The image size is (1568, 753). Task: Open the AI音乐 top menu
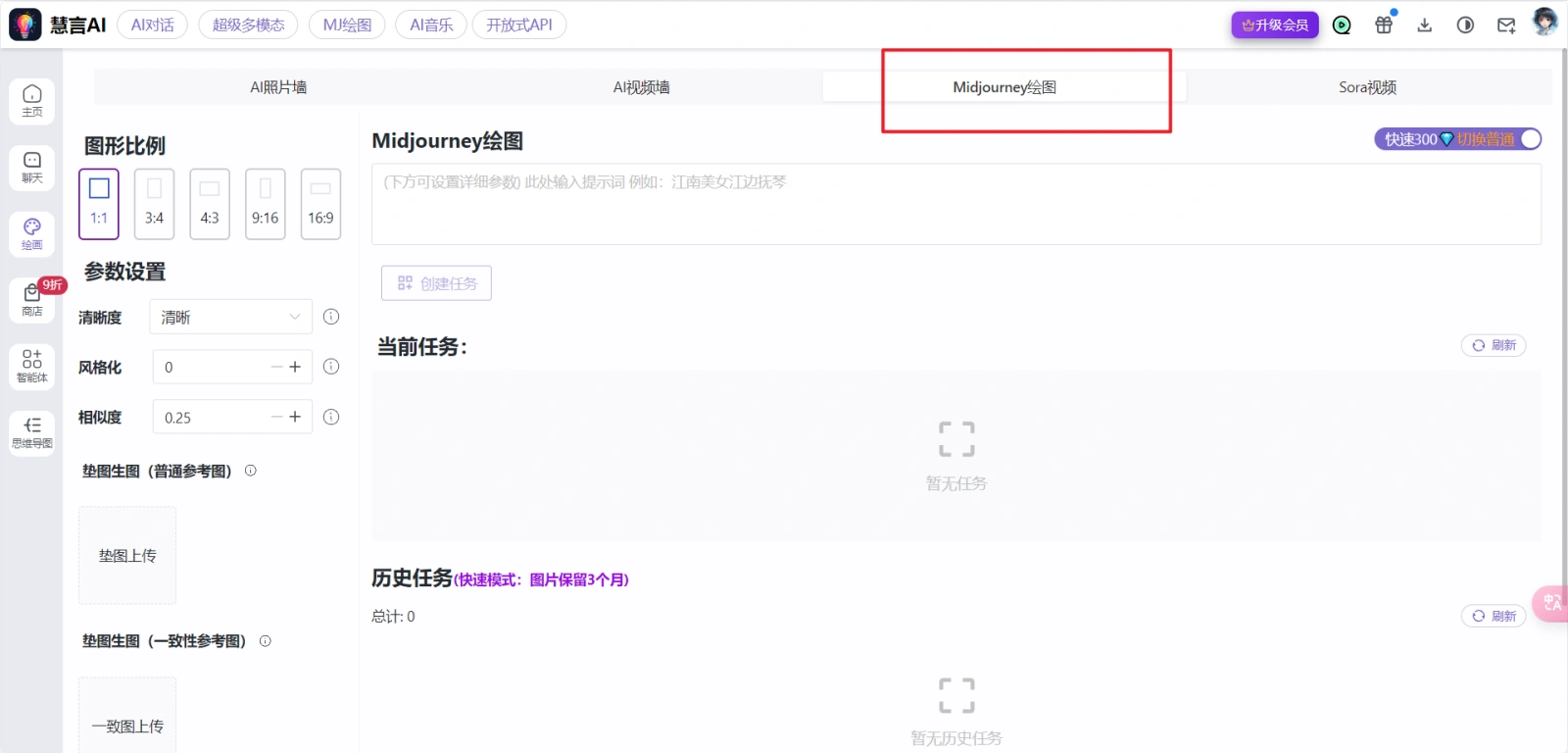[x=431, y=25]
